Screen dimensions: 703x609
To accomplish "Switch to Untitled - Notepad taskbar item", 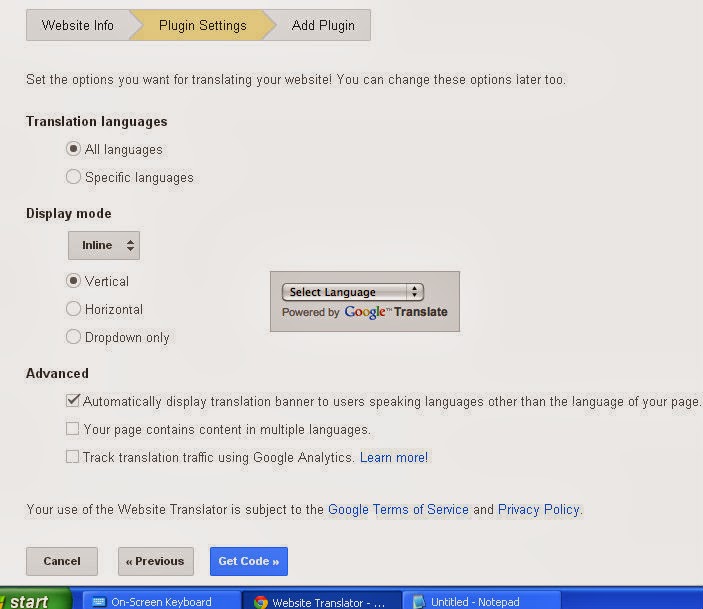I will point(482,602).
